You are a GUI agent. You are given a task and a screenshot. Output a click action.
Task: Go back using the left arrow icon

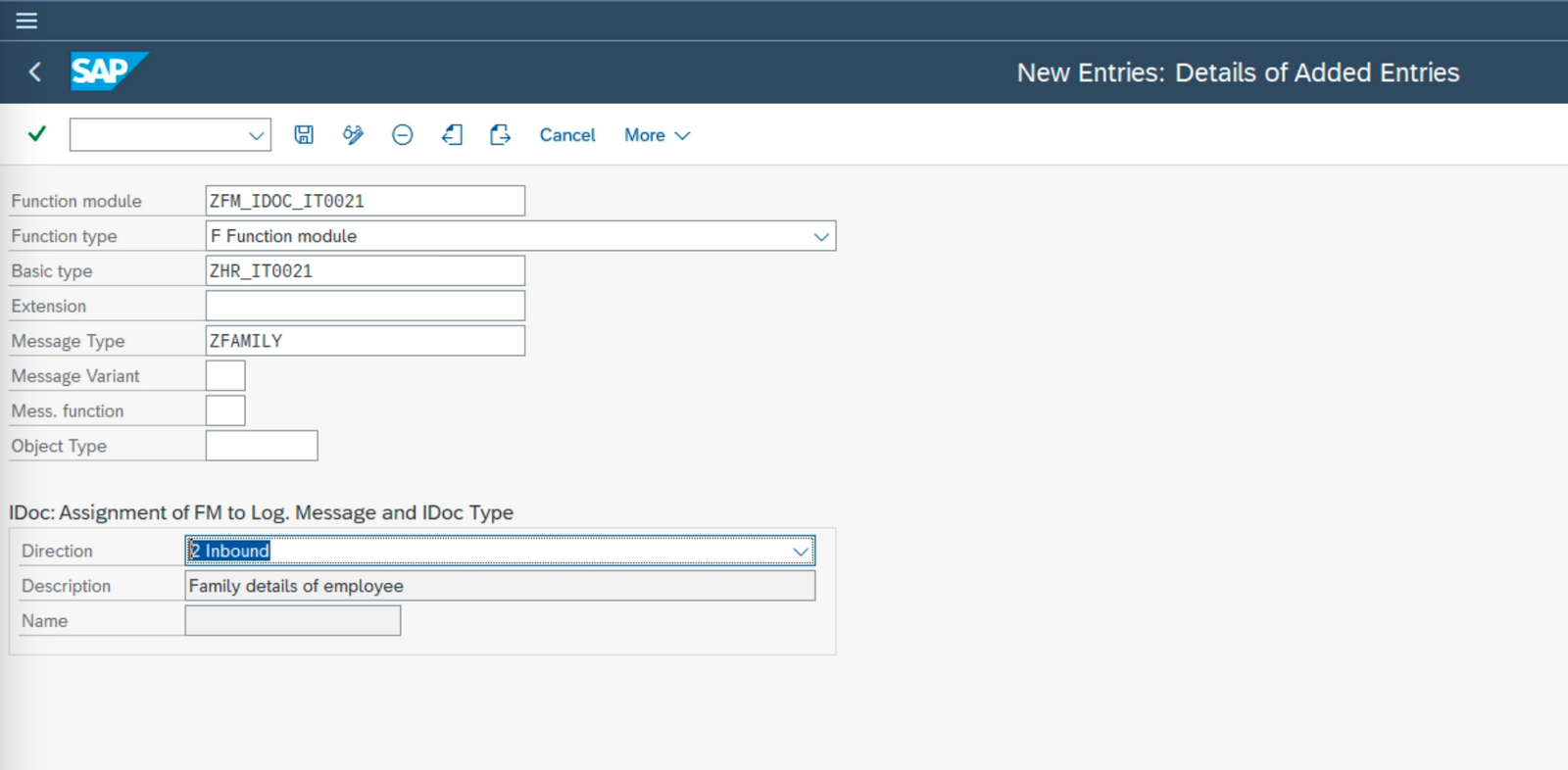tap(35, 72)
